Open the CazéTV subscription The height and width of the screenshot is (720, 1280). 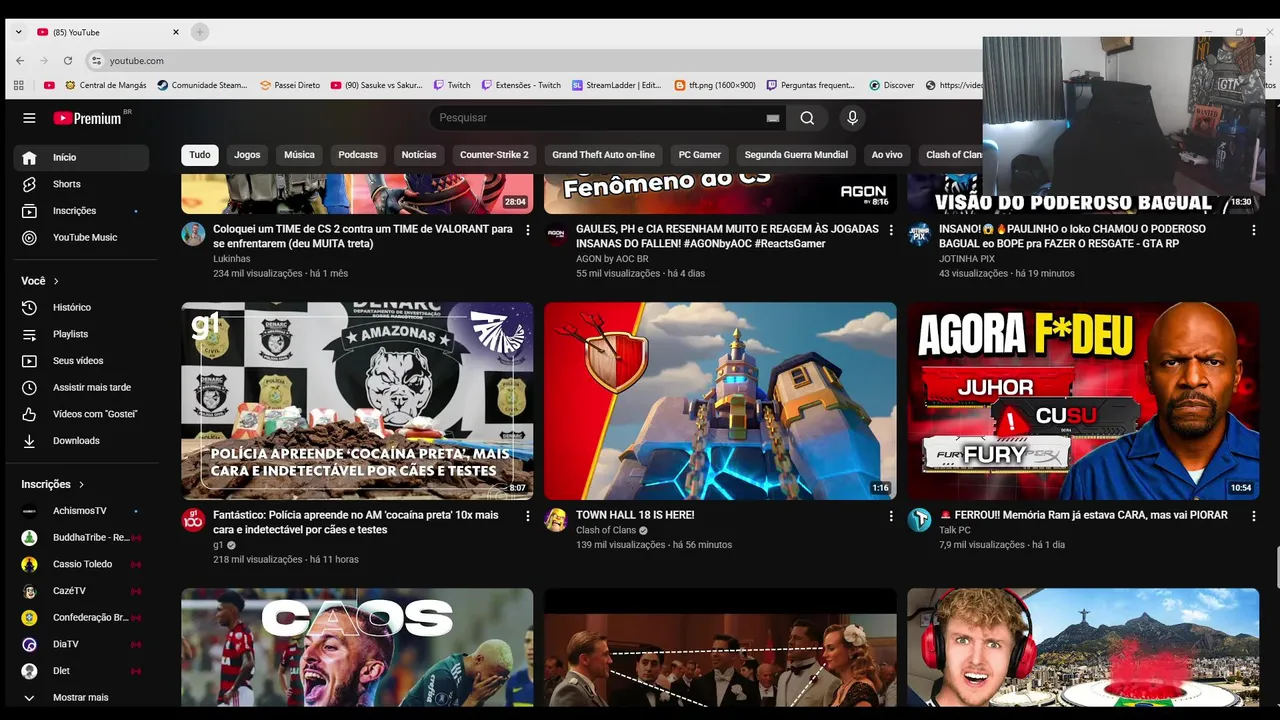(x=81, y=591)
